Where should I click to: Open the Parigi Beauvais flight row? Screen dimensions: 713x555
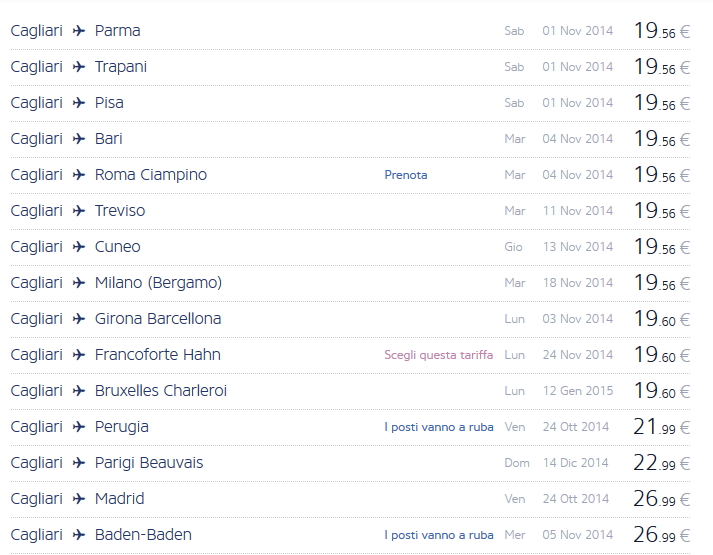(148, 463)
